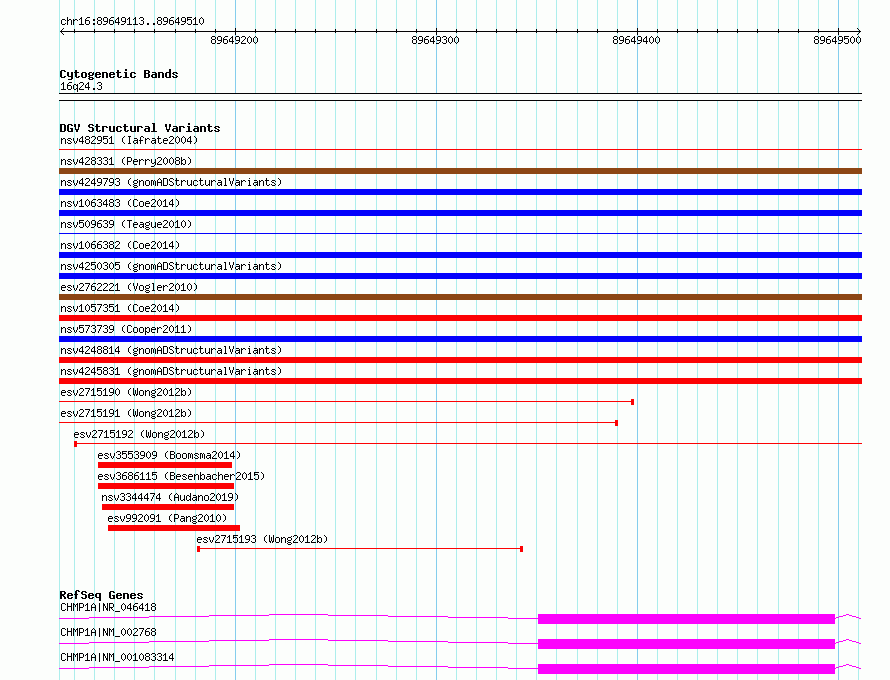Screen dimensions: 890x680
Task: Open esv992091 (Pang2010) label
Action: pos(167,518)
